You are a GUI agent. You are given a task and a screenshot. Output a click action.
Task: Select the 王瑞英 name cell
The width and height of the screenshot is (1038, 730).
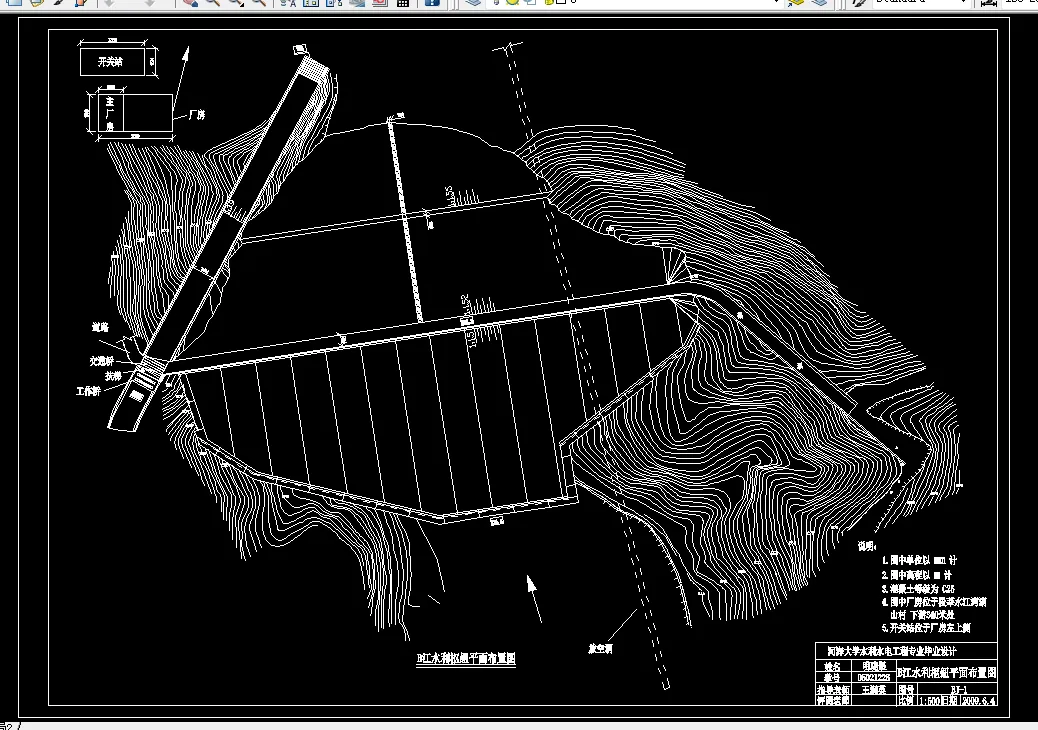click(x=874, y=690)
